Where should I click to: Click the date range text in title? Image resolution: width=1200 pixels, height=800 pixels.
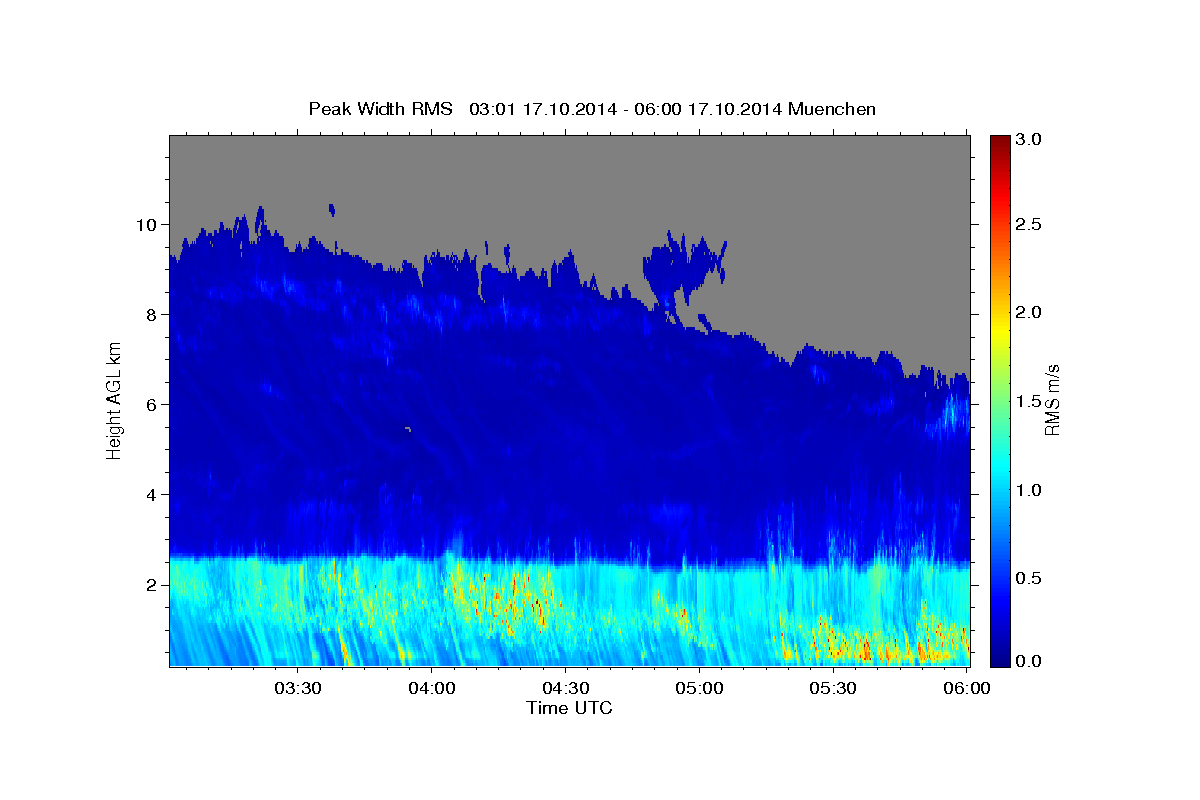click(626, 108)
